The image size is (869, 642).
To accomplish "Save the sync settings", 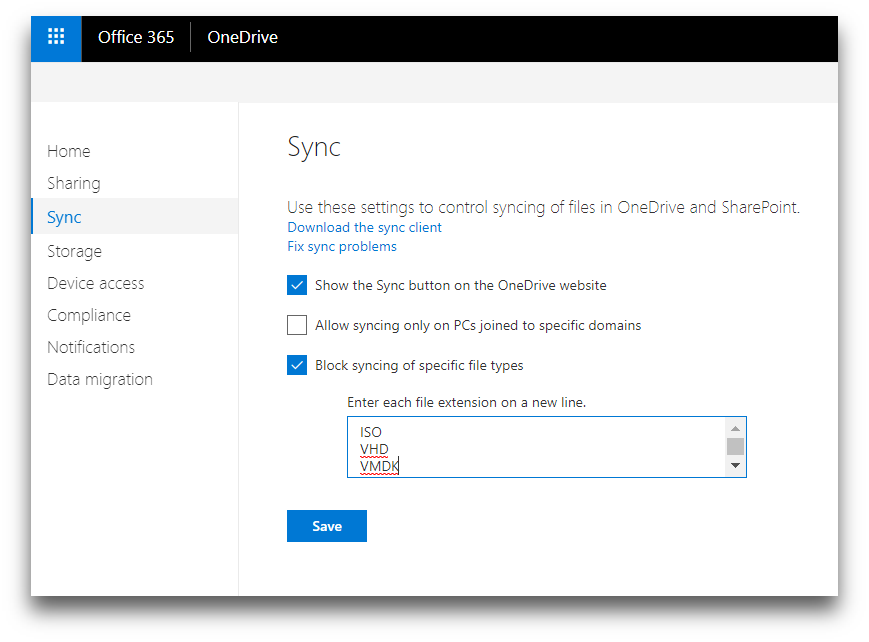I will (x=326, y=526).
